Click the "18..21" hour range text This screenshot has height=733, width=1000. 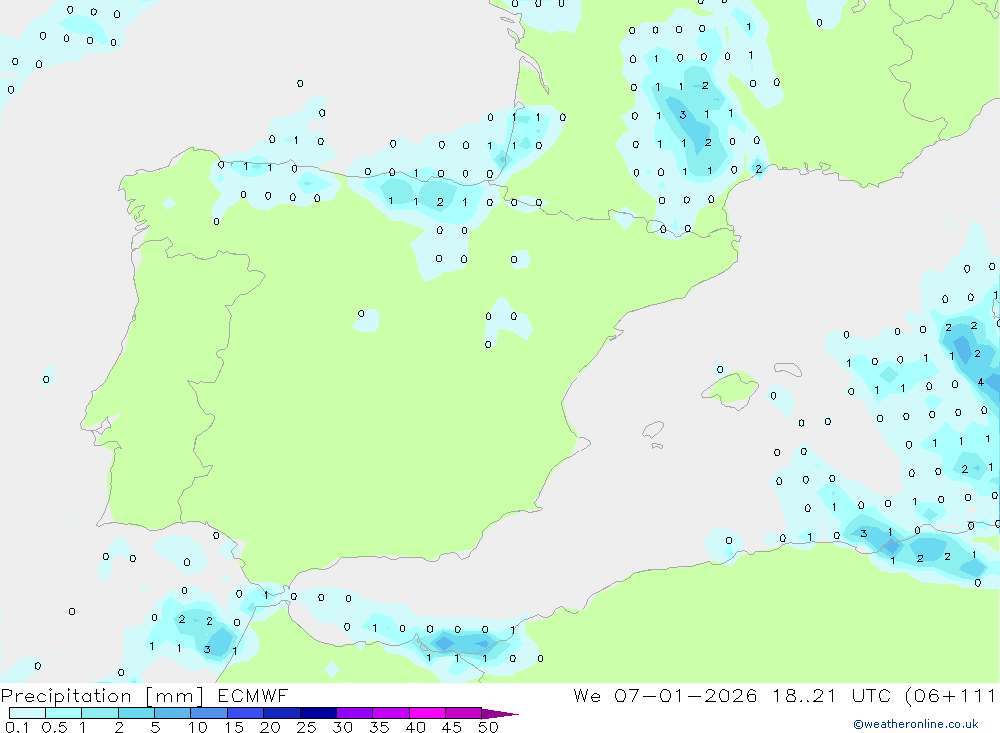804,695
